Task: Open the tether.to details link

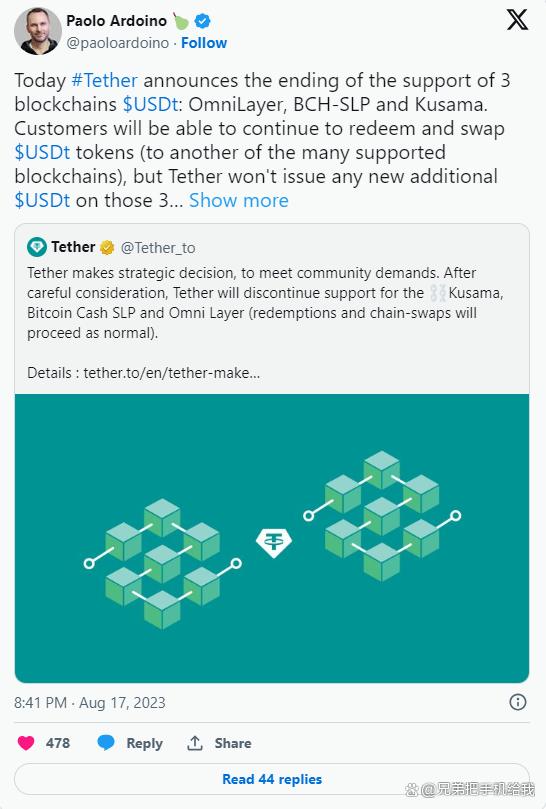Action: tap(172, 373)
